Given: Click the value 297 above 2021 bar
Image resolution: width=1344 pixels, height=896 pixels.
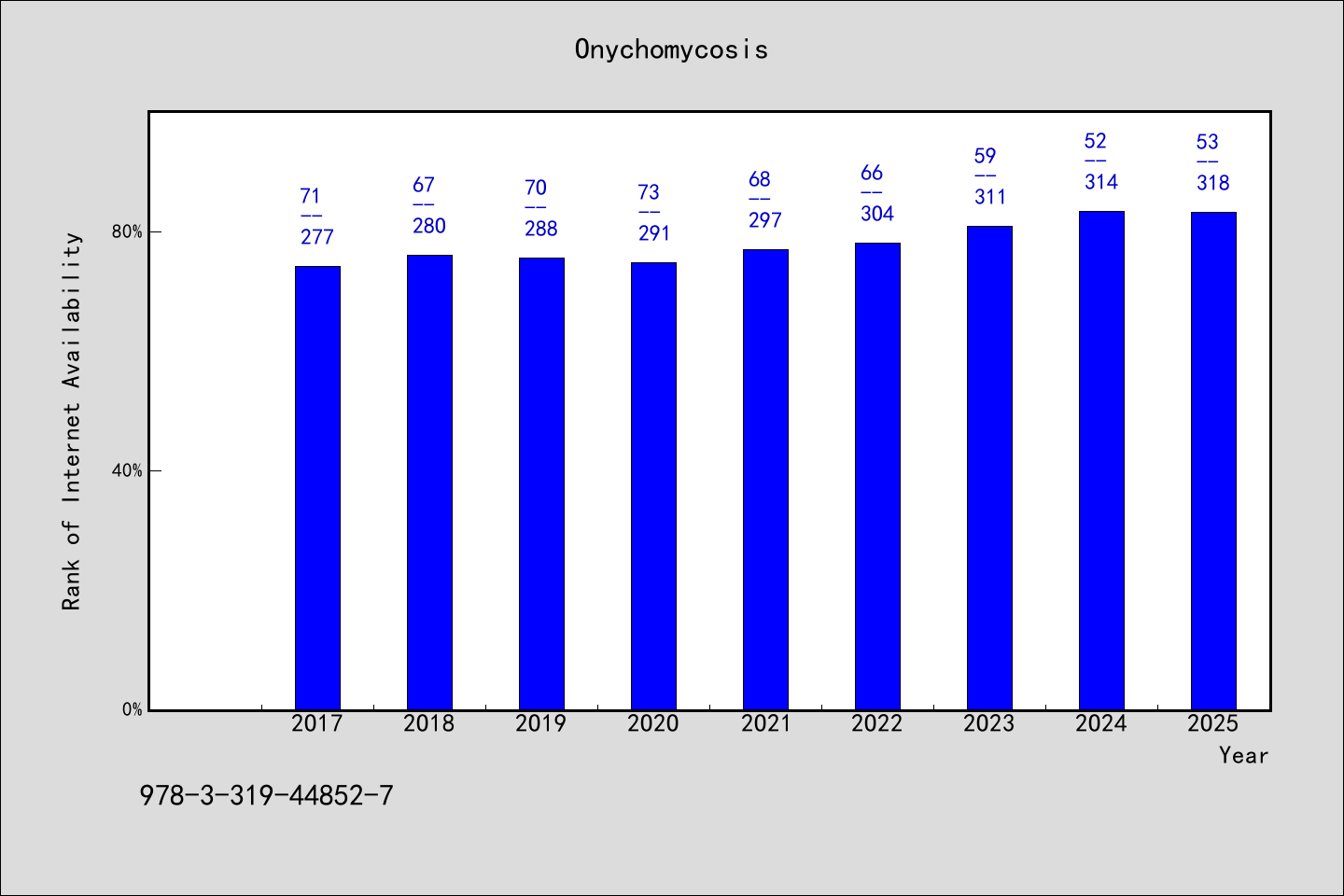Looking at the screenshot, I should click(765, 220).
